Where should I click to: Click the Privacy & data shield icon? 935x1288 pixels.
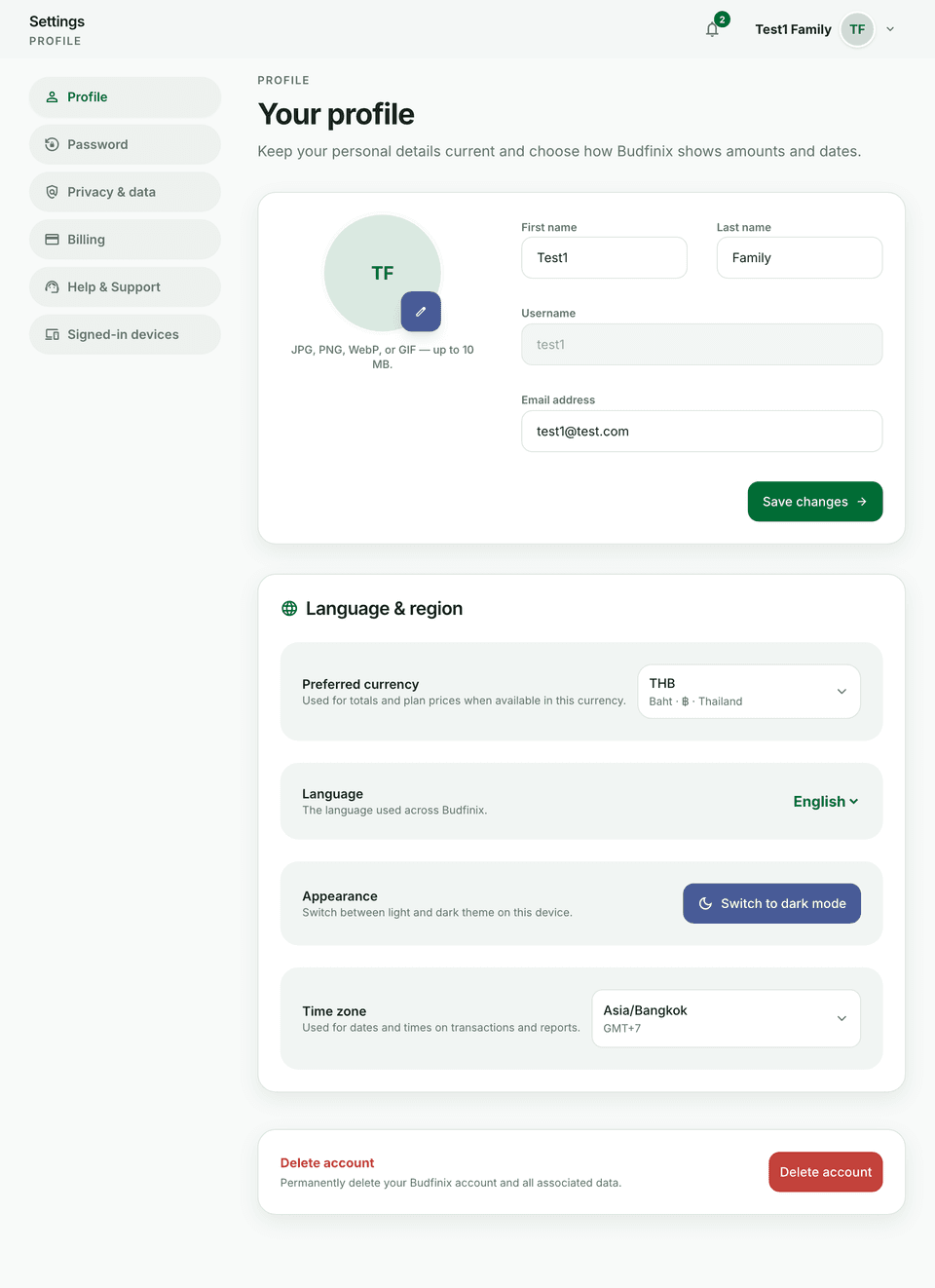tap(53, 192)
